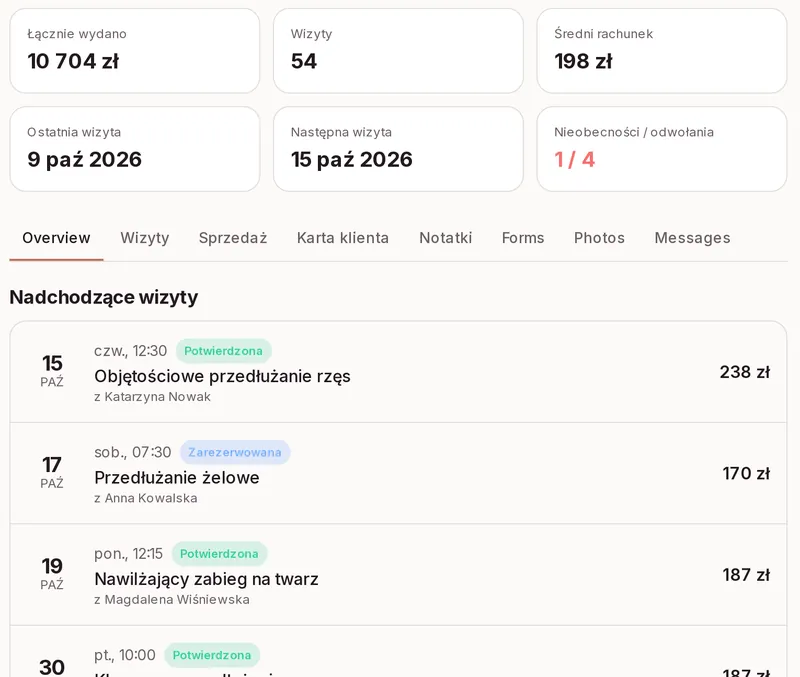Open the Messages tab

click(692, 238)
